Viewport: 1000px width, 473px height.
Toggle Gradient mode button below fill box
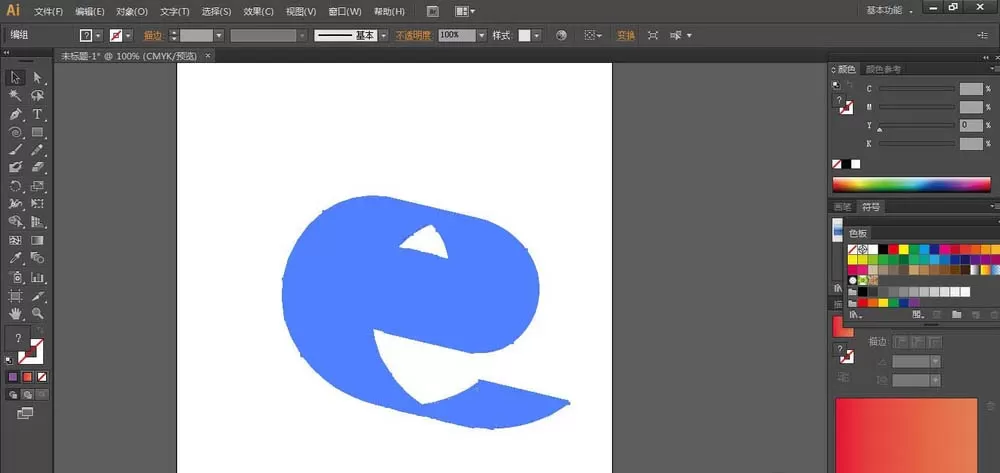tap(27, 377)
